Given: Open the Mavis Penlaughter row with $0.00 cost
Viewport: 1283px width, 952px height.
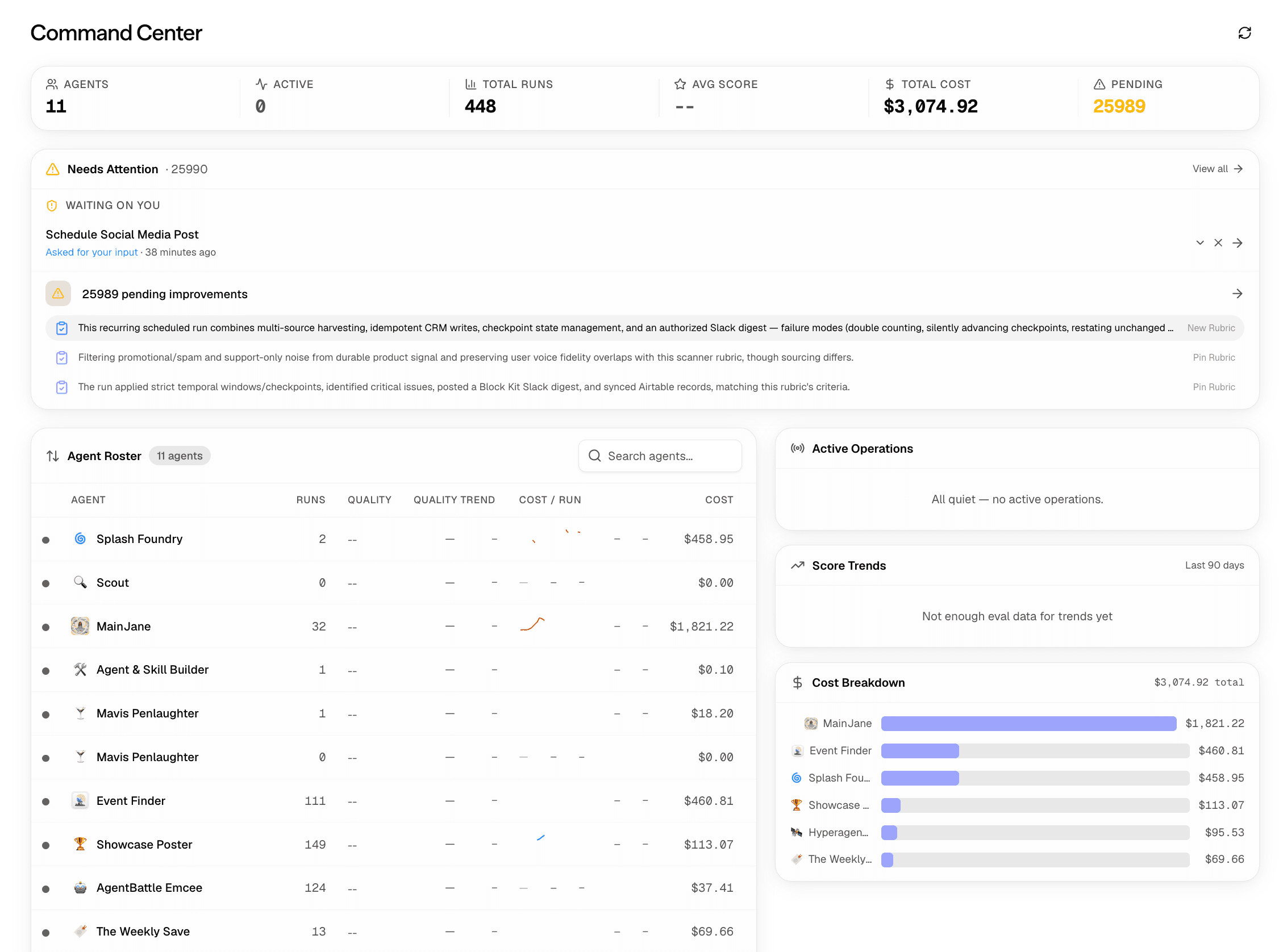Looking at the screenshot, I should (393, 757).
